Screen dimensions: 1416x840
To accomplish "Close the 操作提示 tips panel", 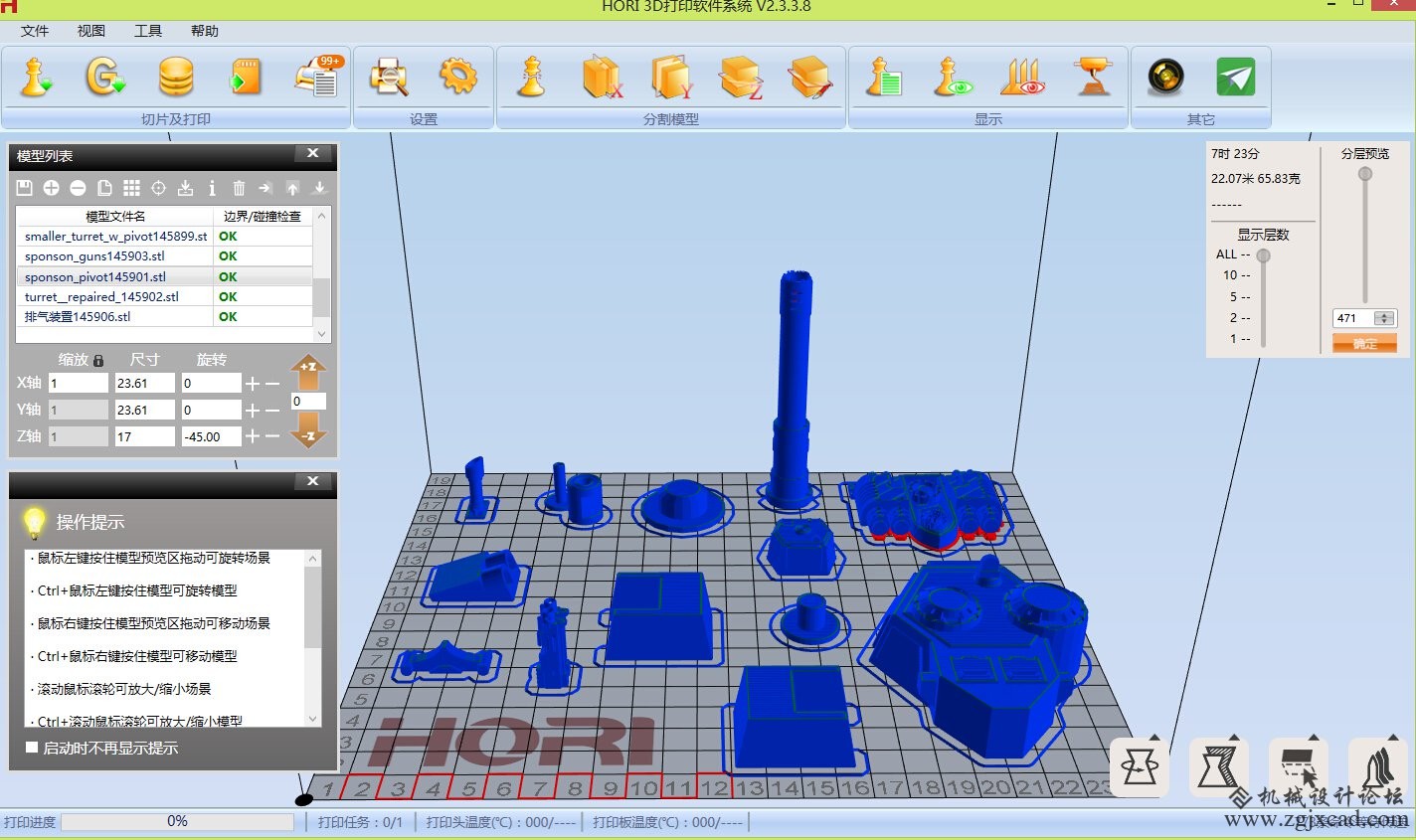I will pos(312,481).
